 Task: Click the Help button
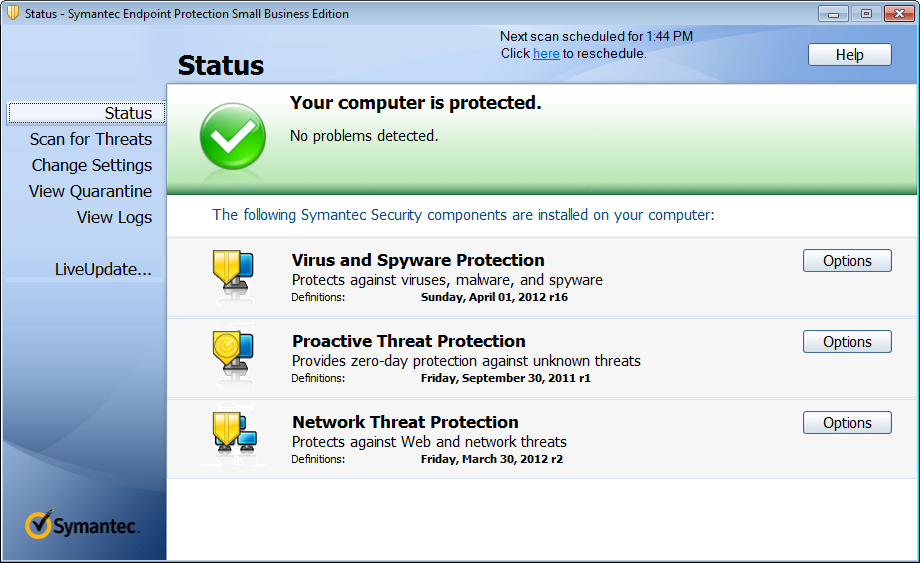point(849,55)
